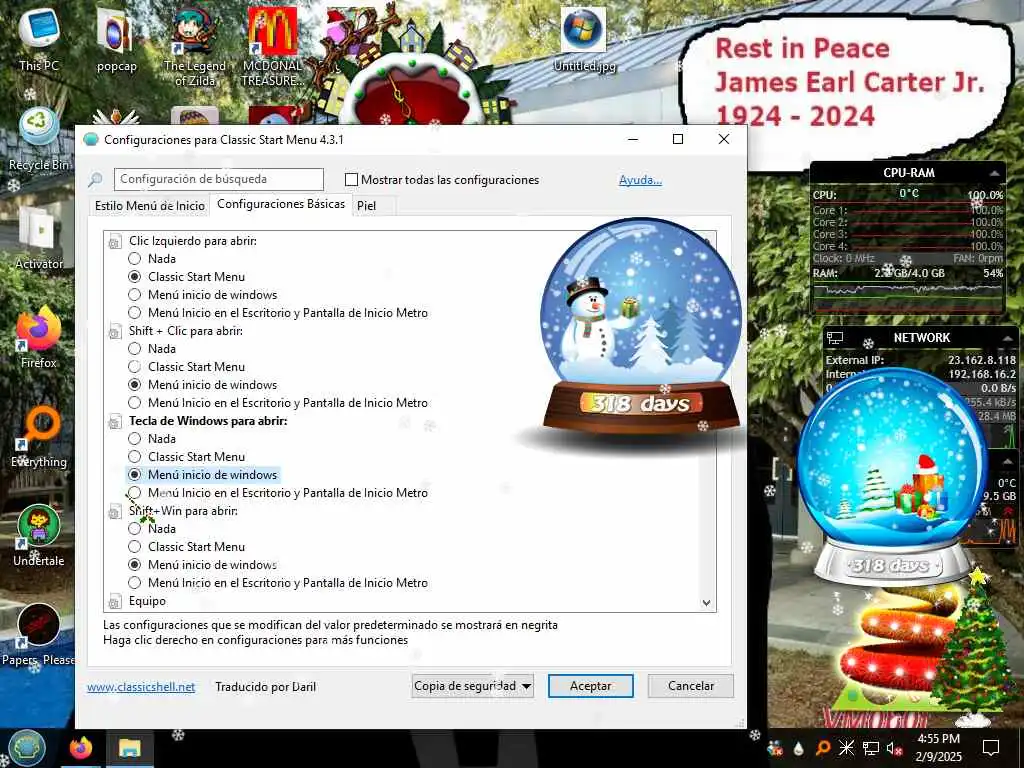Open the Papers, Please desktop icon

coord(39,635)
